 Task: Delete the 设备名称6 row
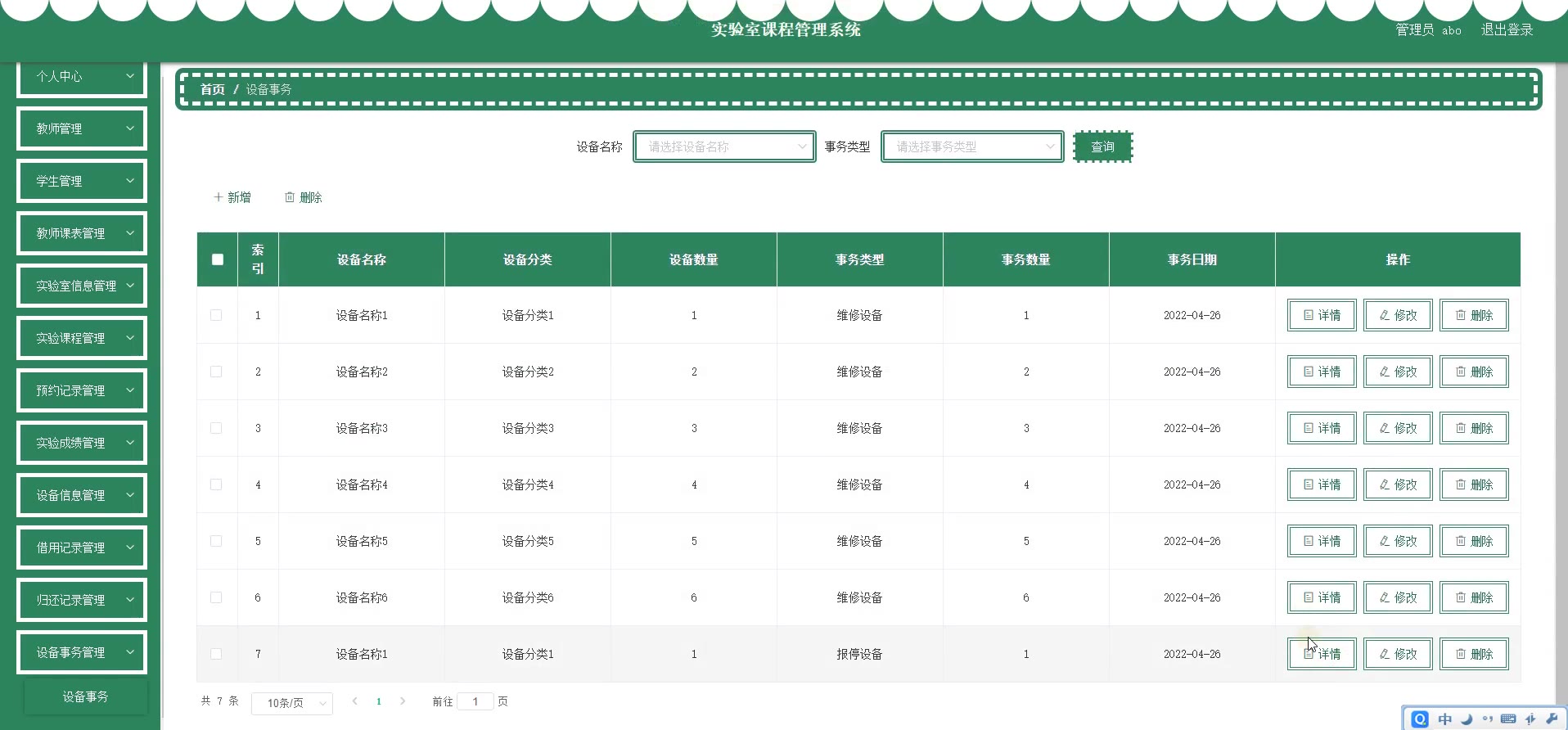coord(1474,597)
